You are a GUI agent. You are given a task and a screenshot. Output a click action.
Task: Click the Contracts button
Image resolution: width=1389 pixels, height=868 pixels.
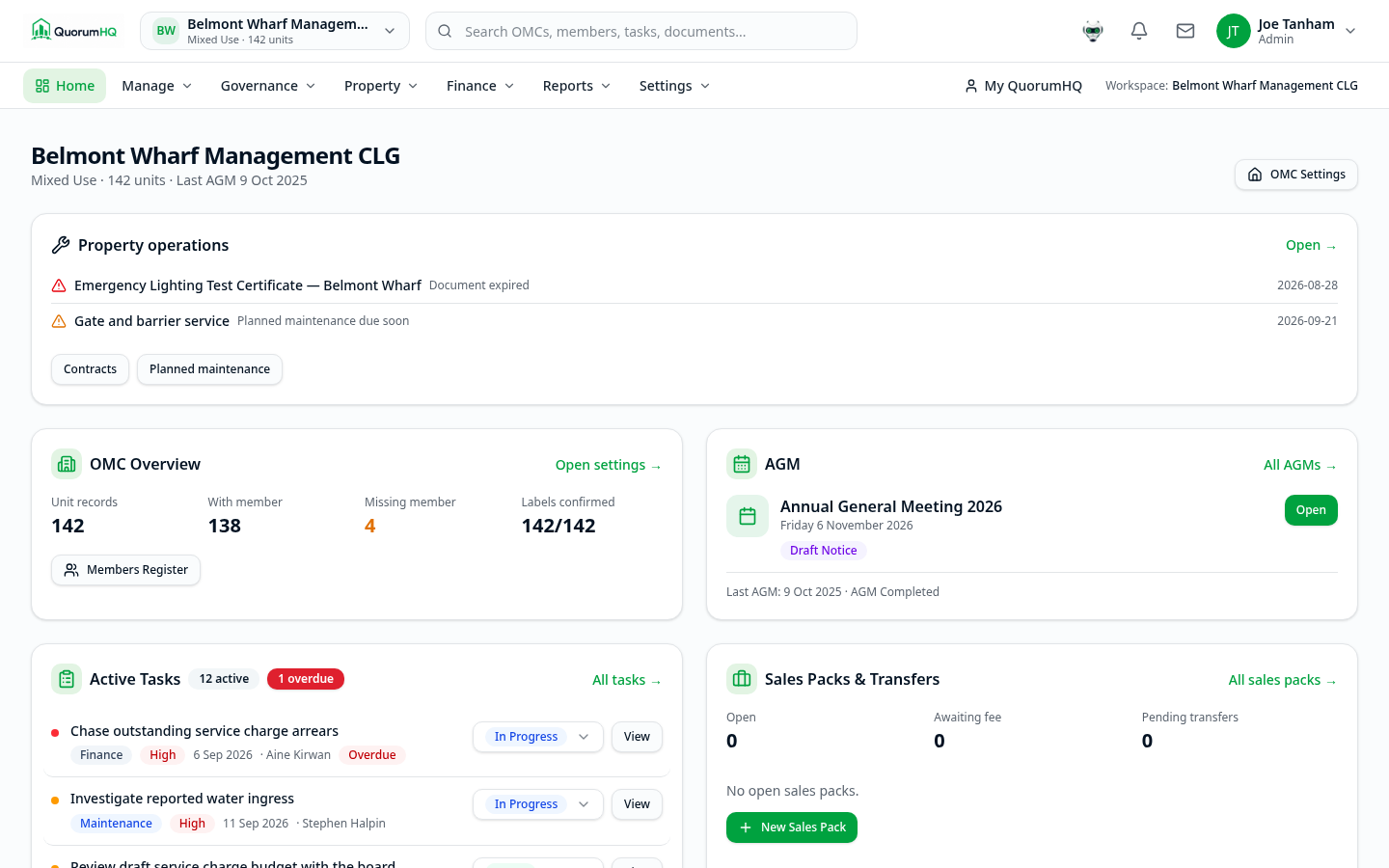tap(90, 369)
